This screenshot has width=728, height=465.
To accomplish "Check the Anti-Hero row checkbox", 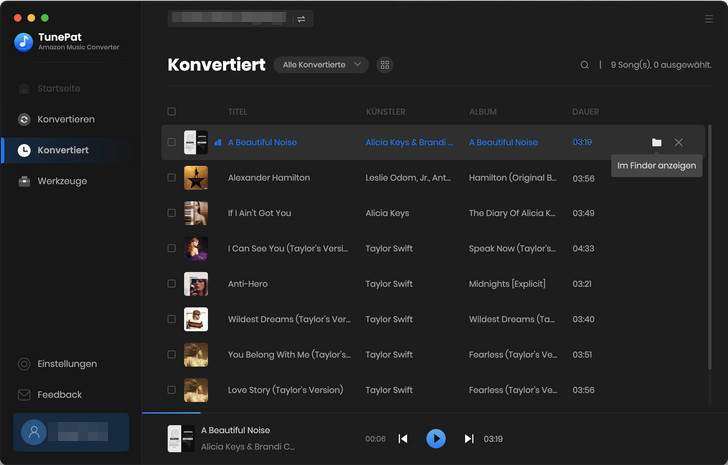I will click(x=172, y=284).
